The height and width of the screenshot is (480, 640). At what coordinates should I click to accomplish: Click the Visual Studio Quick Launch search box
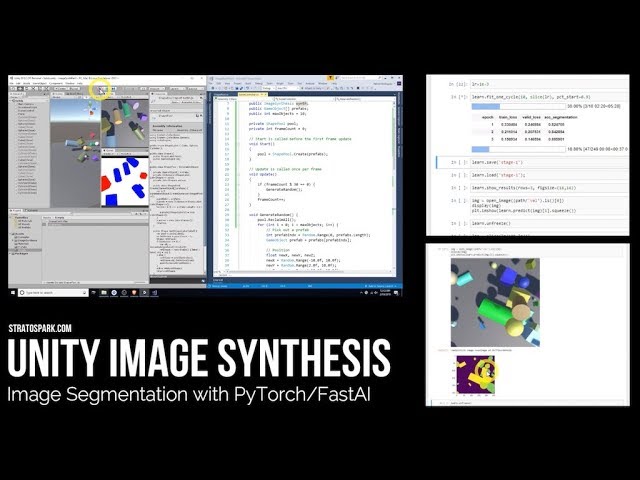359,78
